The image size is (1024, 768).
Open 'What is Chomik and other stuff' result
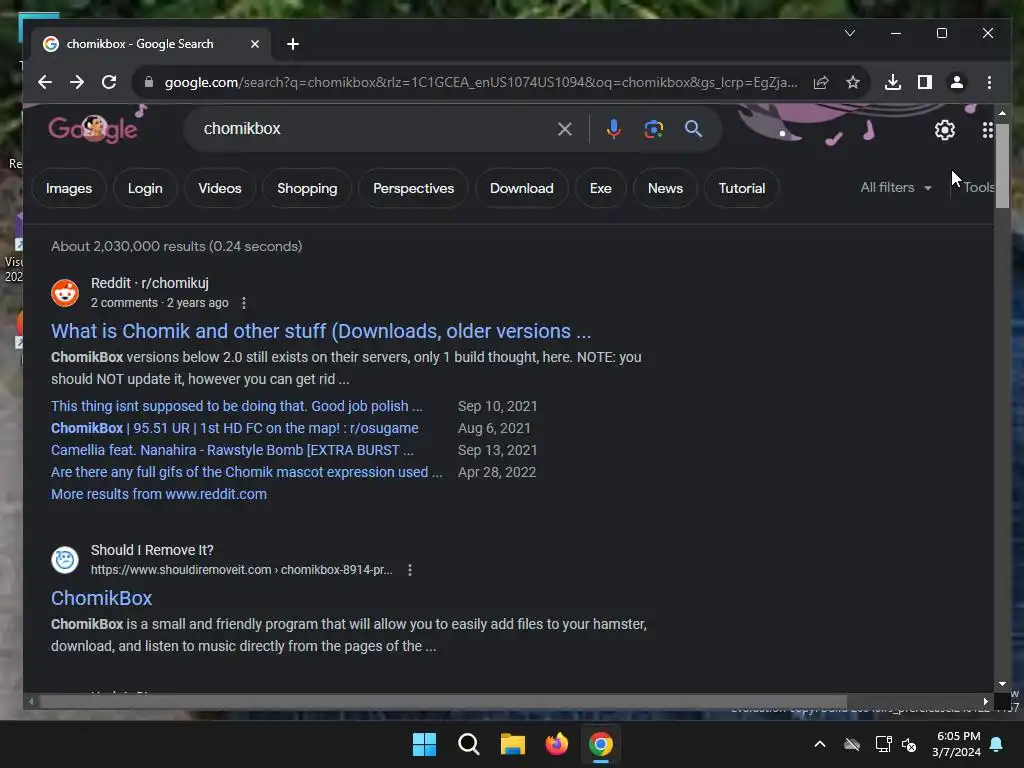(321, 331)
